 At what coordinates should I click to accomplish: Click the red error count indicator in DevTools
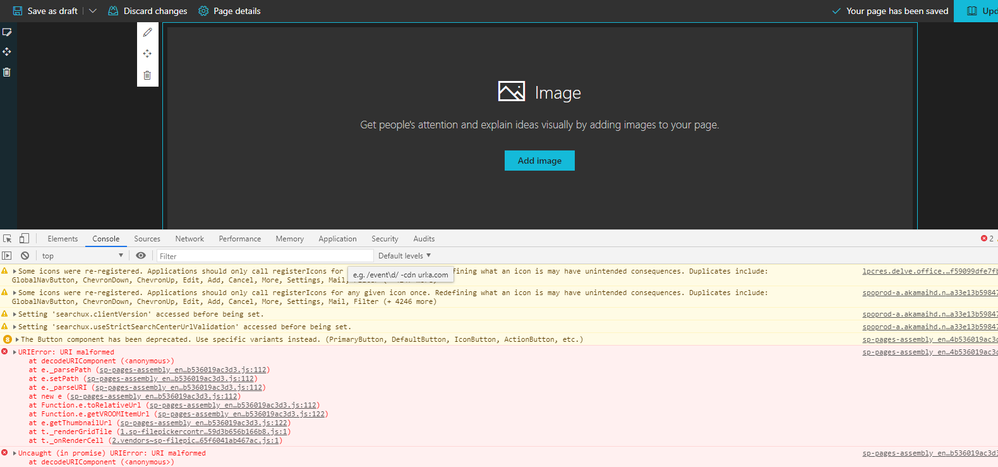pos(988,239)
